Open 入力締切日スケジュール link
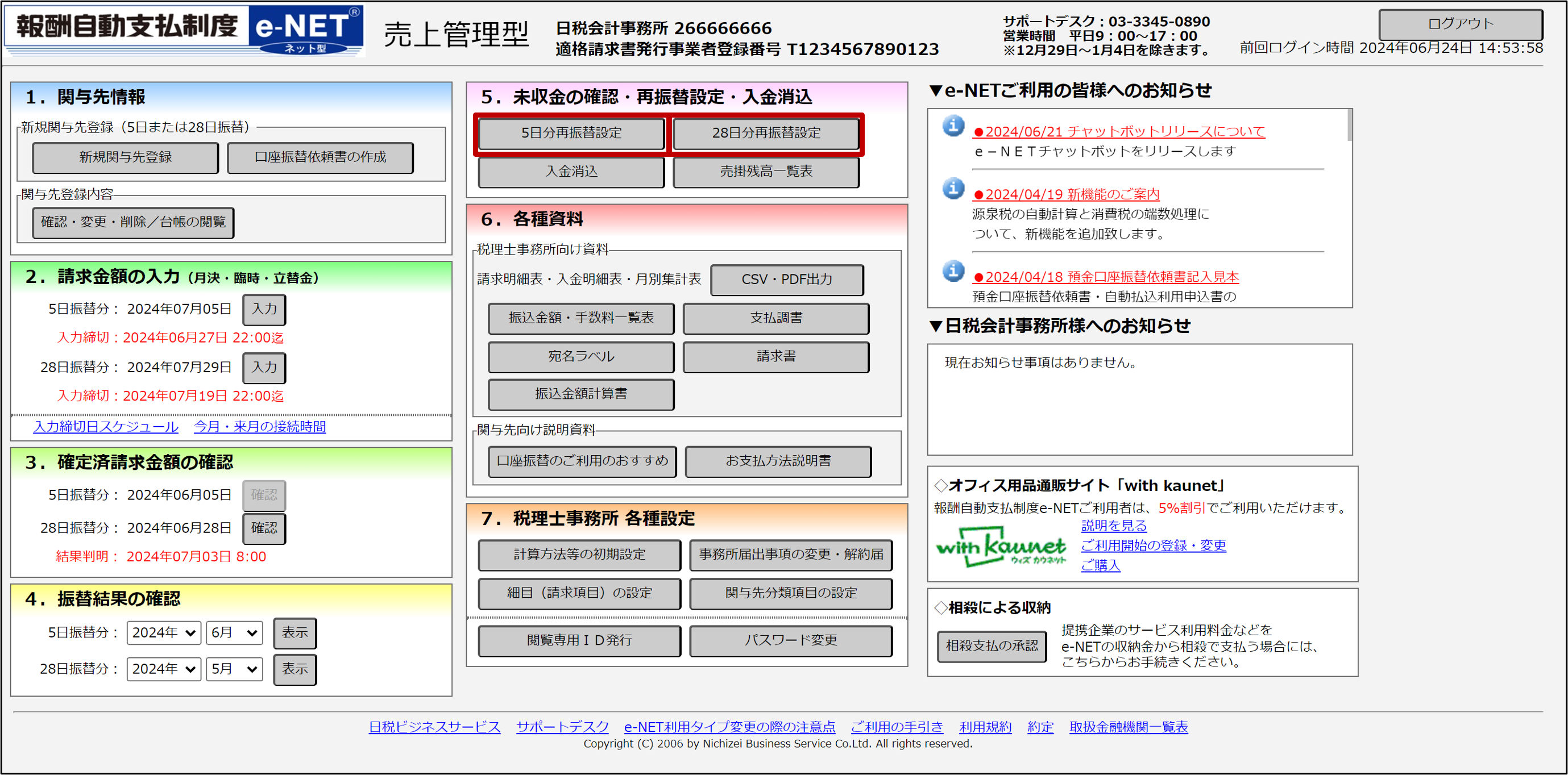The image size is (1568, 775). pyautogui.click(x=106, y=427)
